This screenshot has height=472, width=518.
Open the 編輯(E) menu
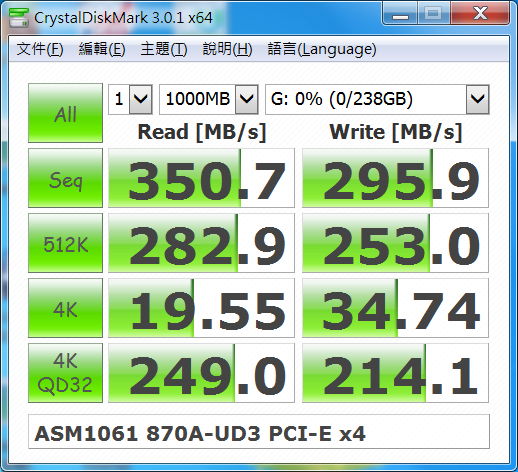[102, 49]
